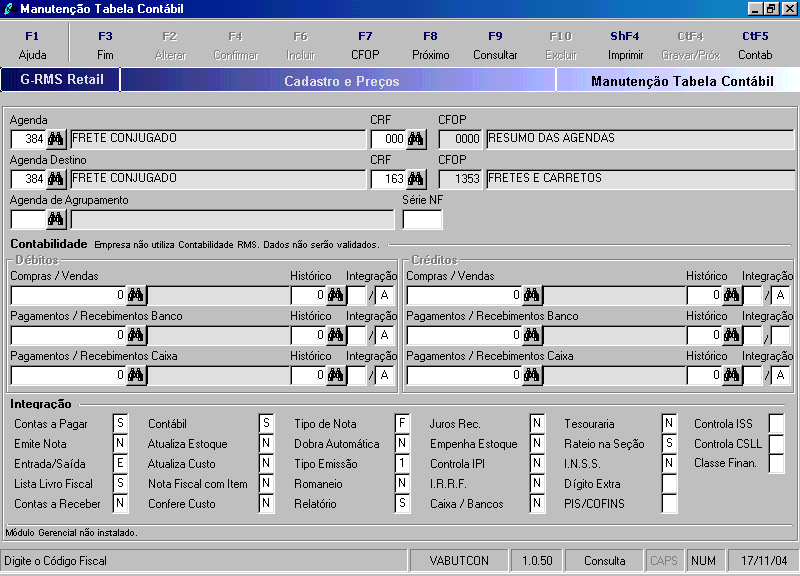
Task: Click the F1 Ajuda toolbar button
Action: pyautogui.click(x=32, y=45)
